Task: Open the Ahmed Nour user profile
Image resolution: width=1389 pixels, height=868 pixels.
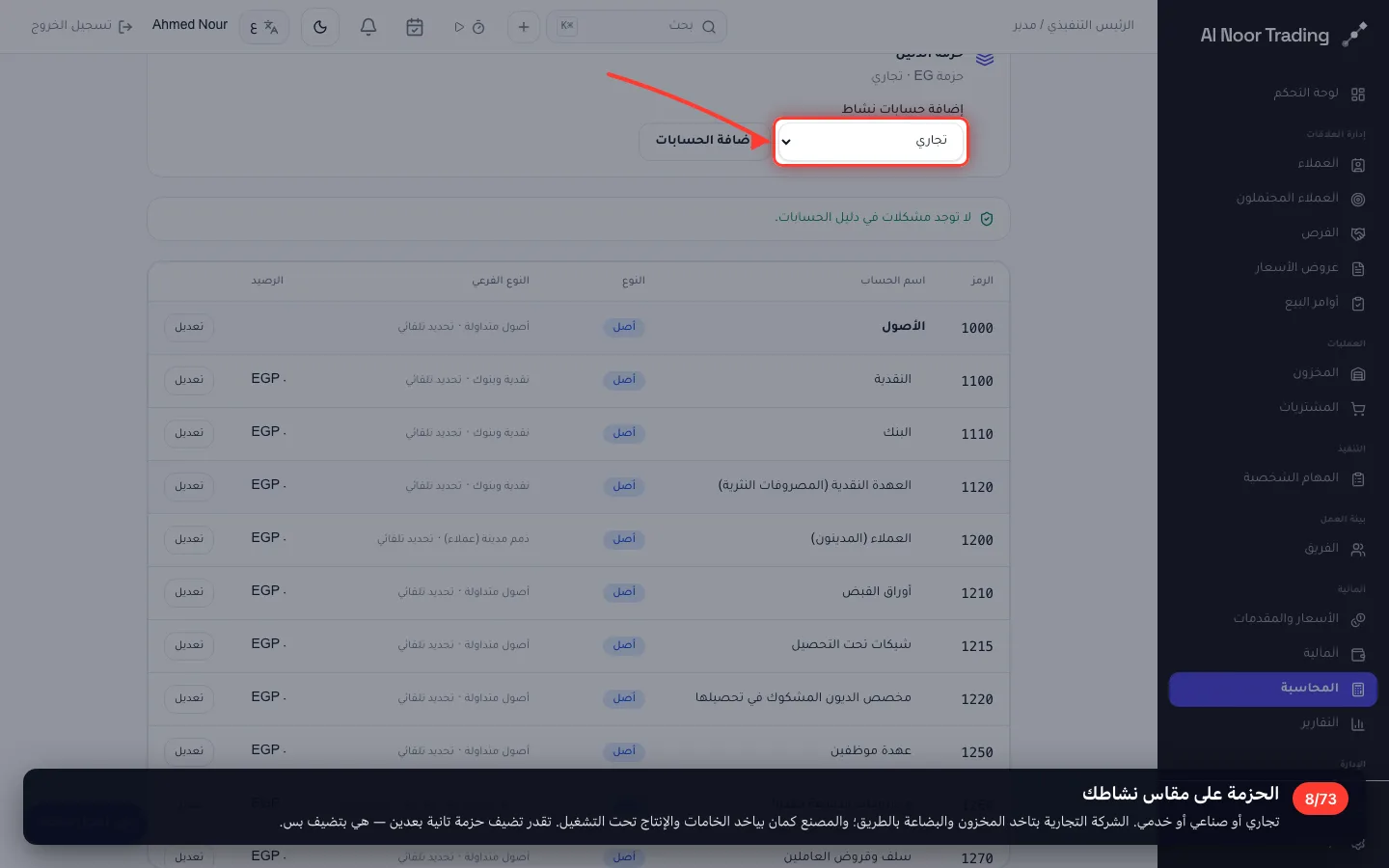Action: (x=190, y=25)
